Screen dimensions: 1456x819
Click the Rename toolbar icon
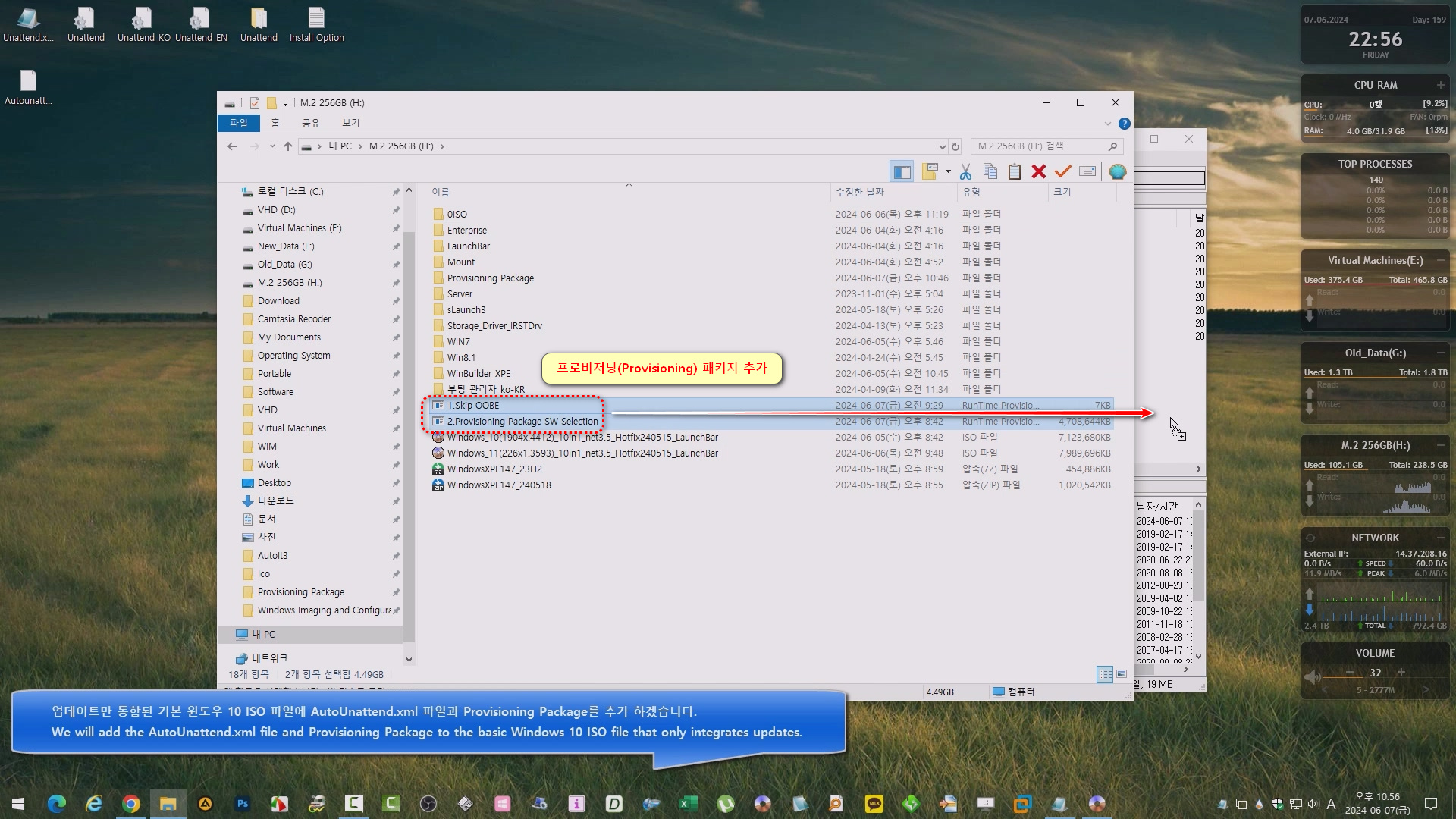coord(1087,172)
